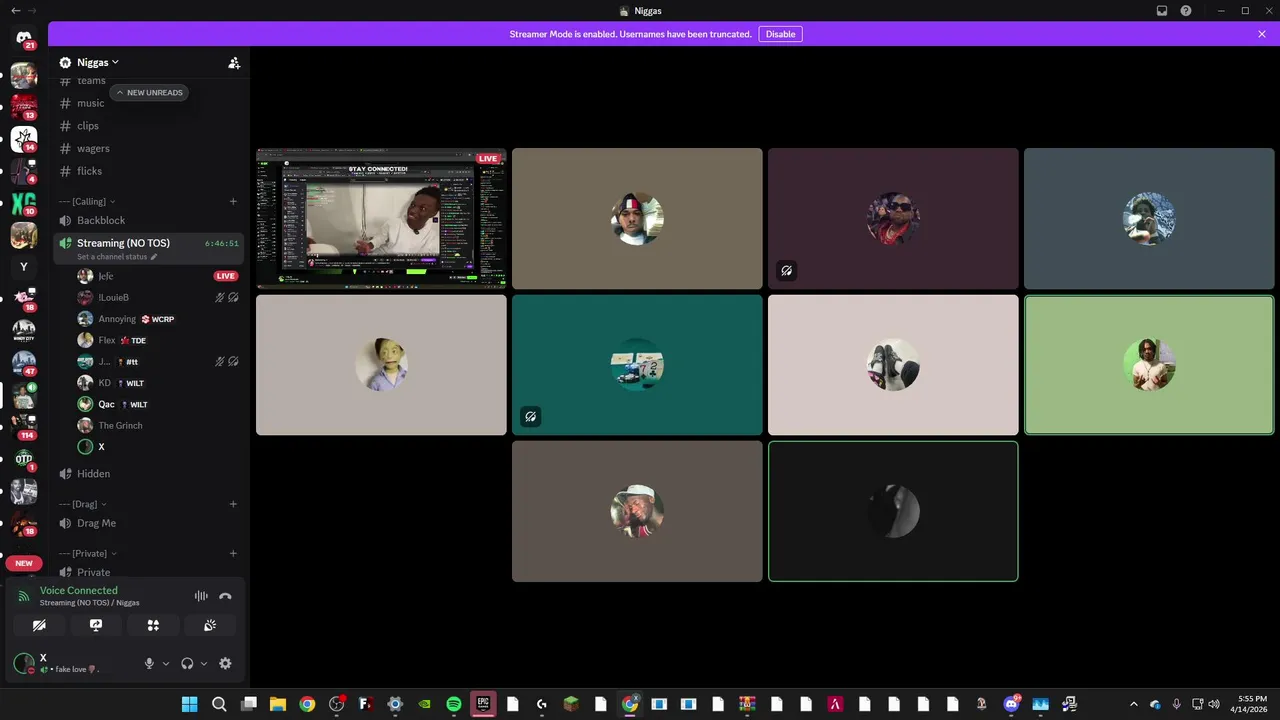
Task: Open Epic Games Launcher in taskbar
Action: (x=483, y=704)
